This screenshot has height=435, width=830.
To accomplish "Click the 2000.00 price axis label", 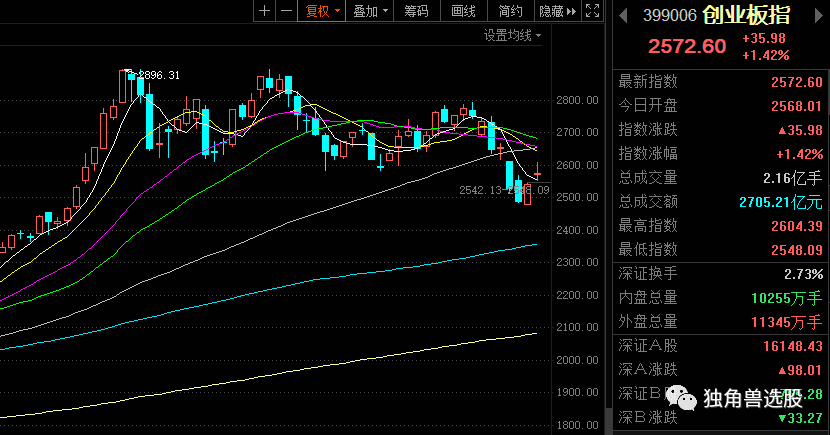I will (x=578, y=360).
